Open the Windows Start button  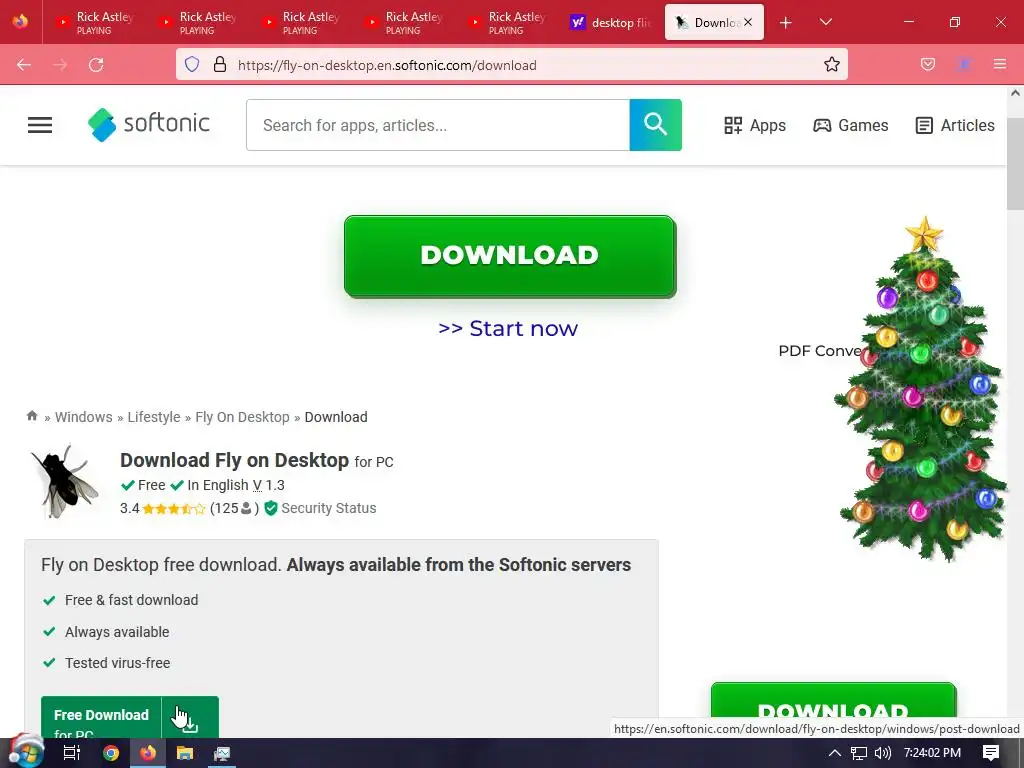point(26,752)
